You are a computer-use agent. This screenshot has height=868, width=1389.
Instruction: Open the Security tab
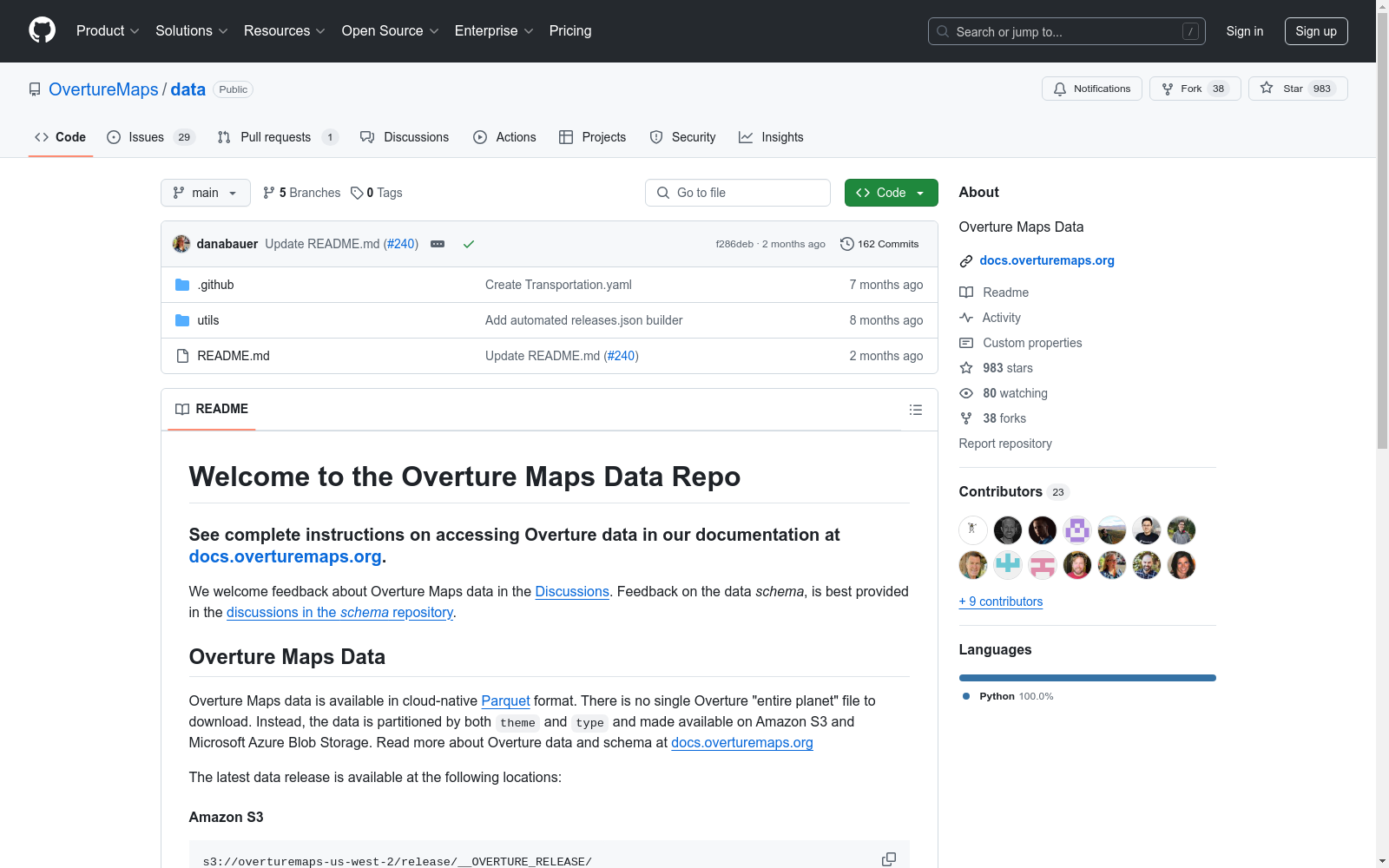(683, 137)
